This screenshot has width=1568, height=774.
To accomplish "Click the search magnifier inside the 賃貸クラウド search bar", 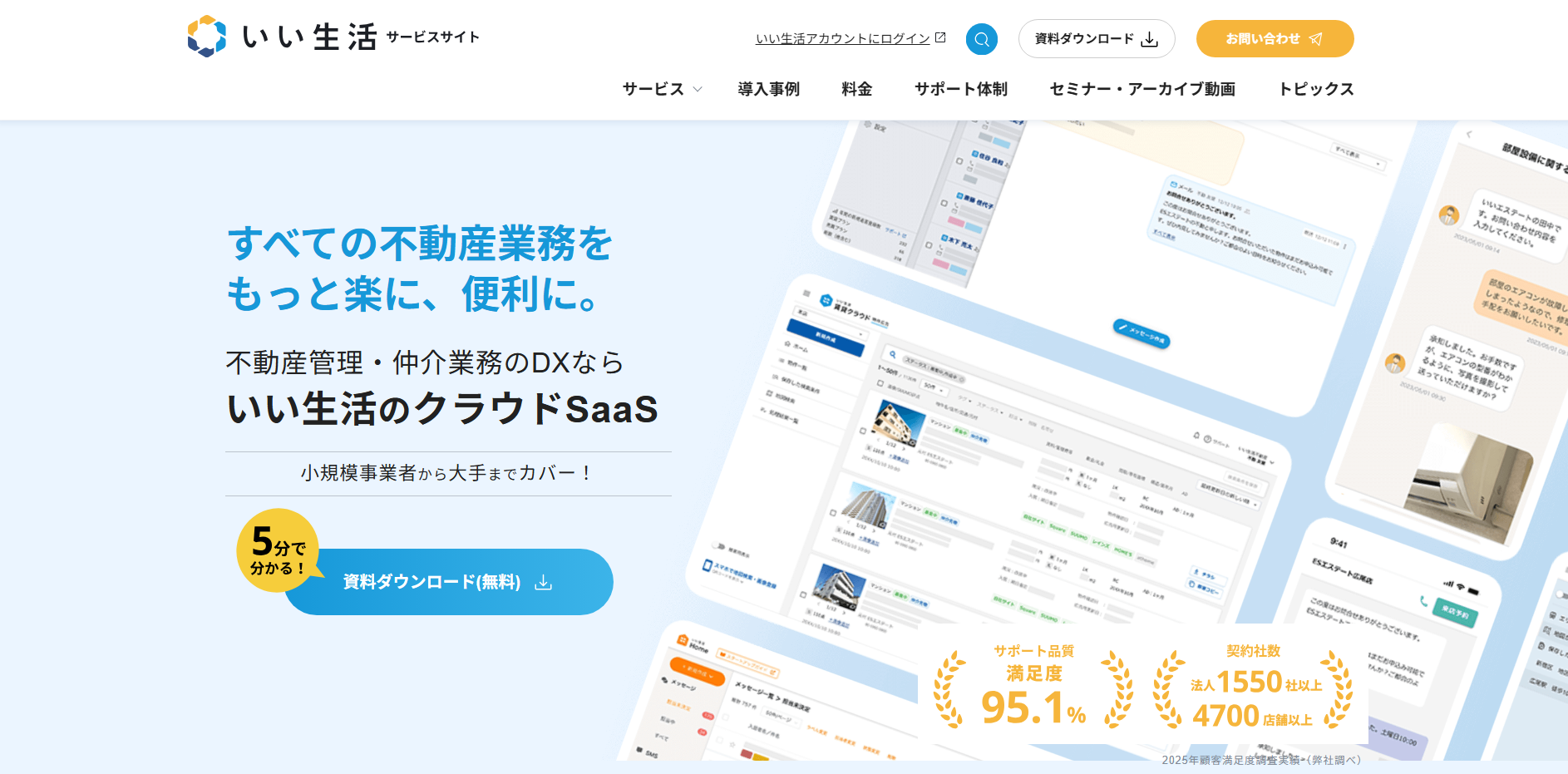I will tap(893, 354).
